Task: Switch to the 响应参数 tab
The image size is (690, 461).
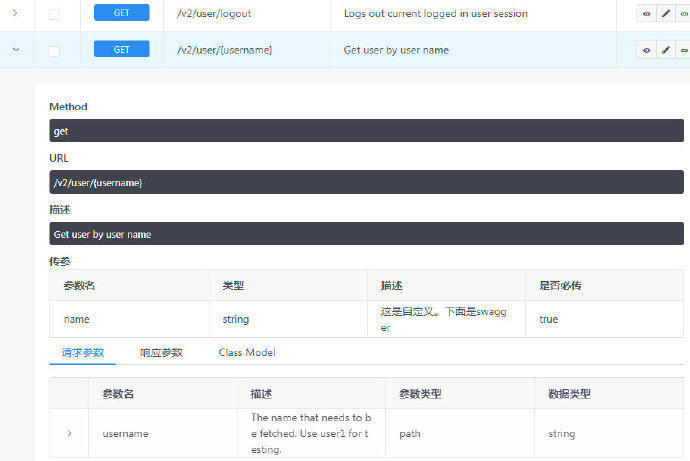Action: click(x=161, y=352)
